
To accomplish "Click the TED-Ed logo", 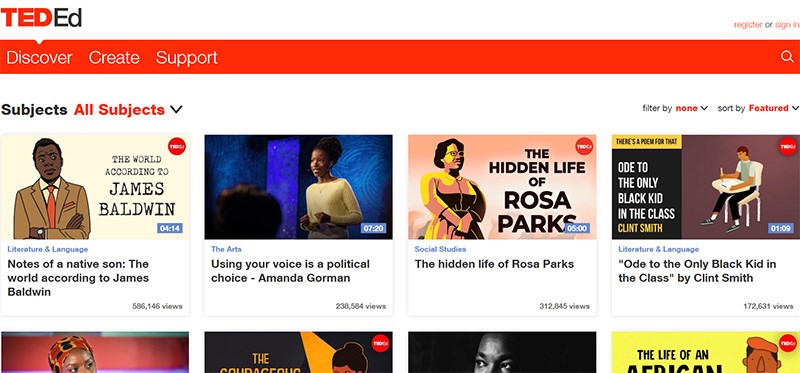I will point(41,17).
